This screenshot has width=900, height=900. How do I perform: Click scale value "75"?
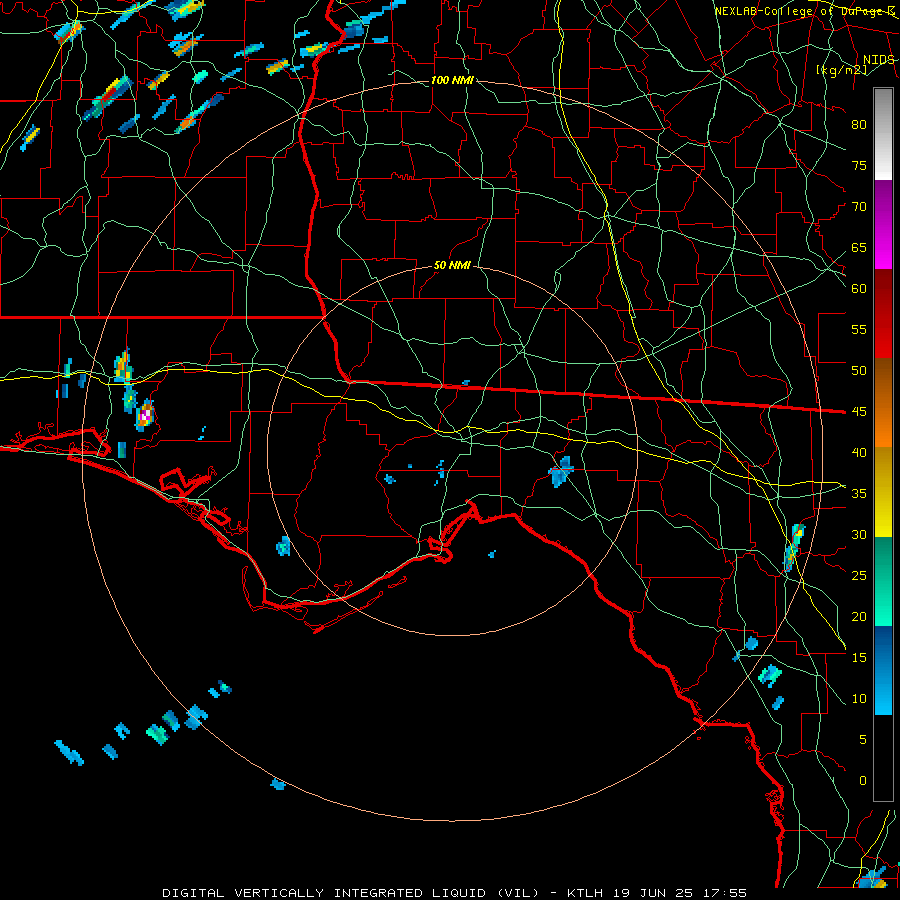point(859,165)
